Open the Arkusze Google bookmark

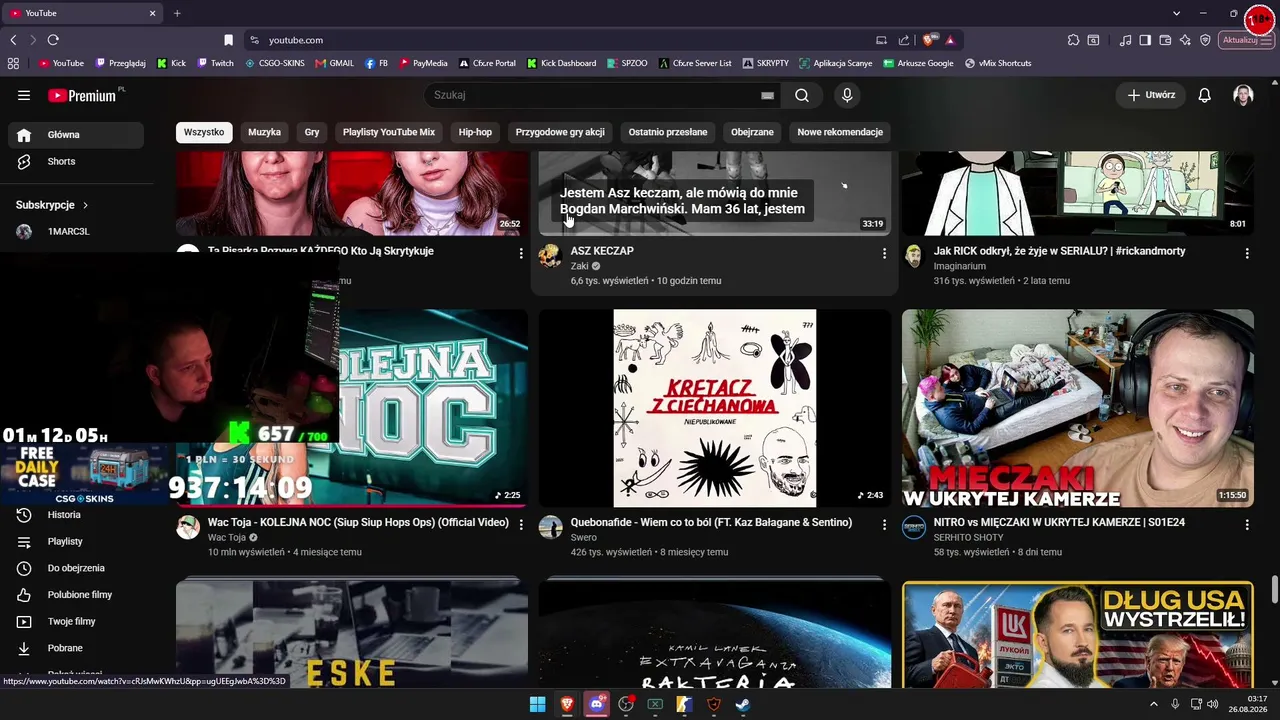(918, 63)
